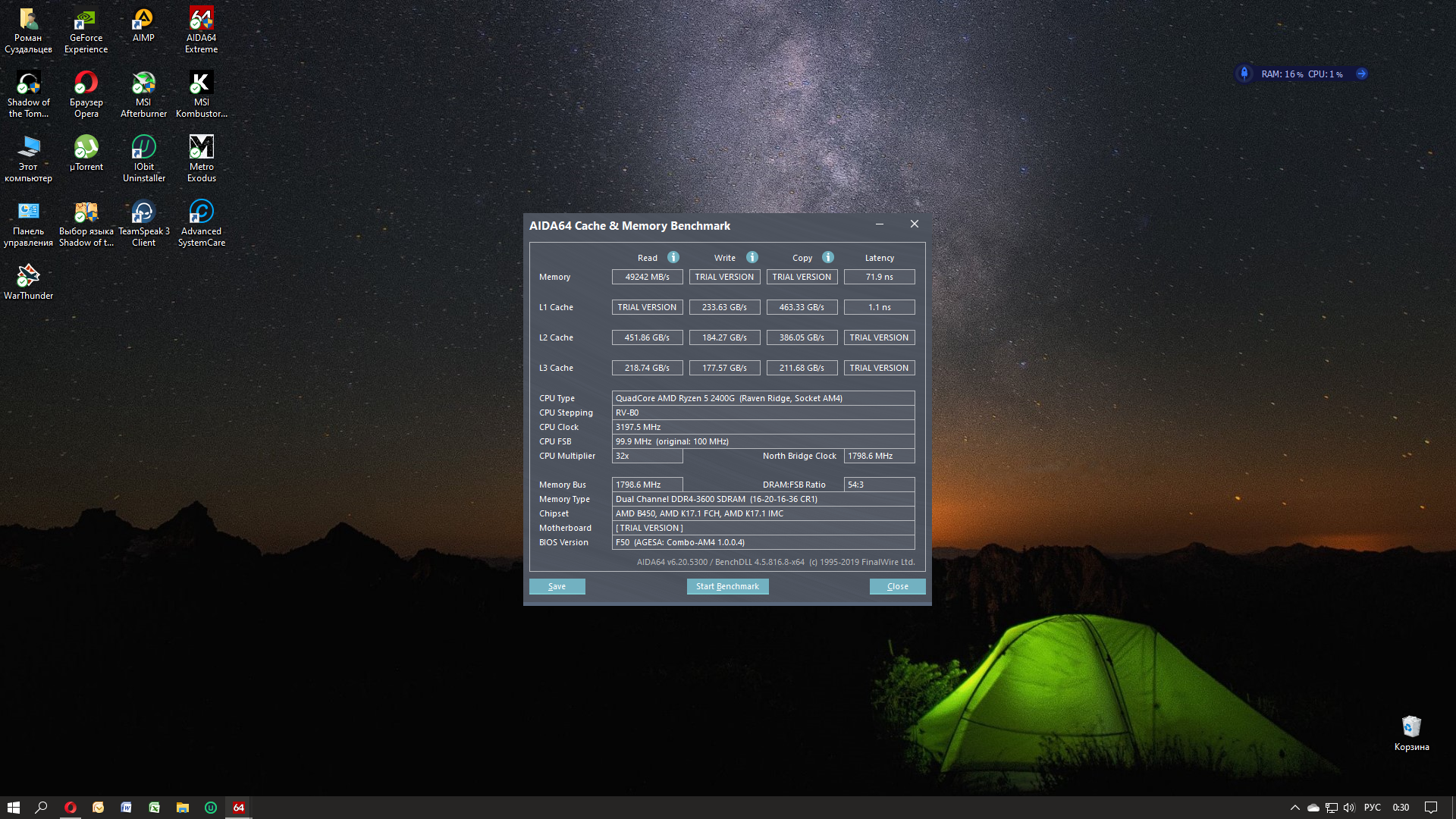The width and height of the screenshot is (1456, 819).
Task: Click the Recycle Bin icon on desktop
Action: pos(1410,732)
